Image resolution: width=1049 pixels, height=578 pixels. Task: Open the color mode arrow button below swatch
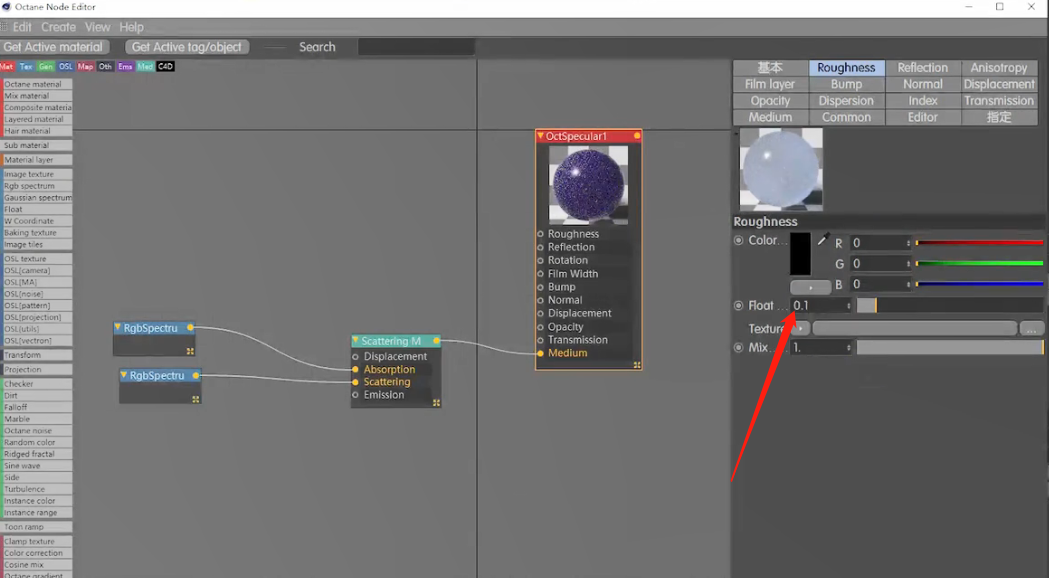810,288
